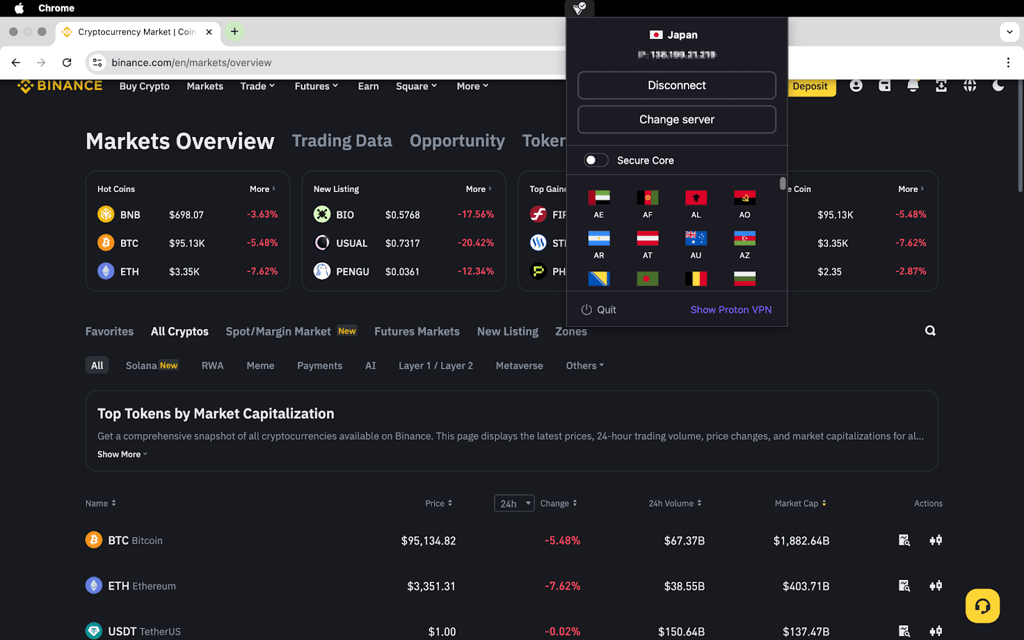Open the wallet icon in header

point(884,86)
